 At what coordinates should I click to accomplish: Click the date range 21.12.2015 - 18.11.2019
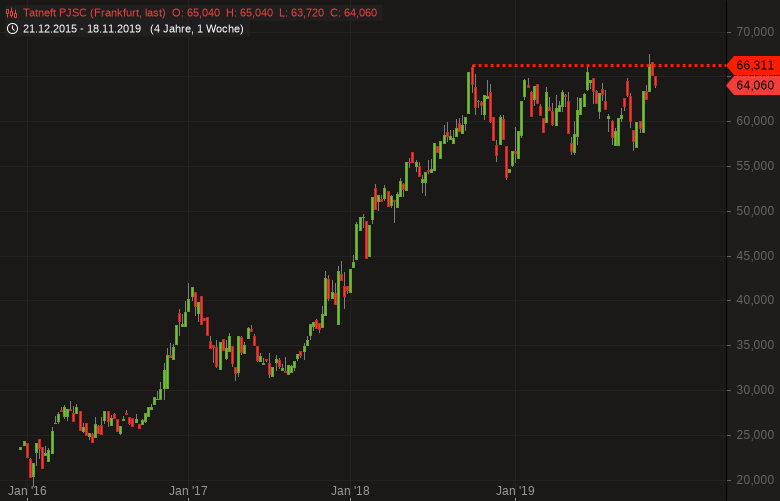tap(82, 29)
